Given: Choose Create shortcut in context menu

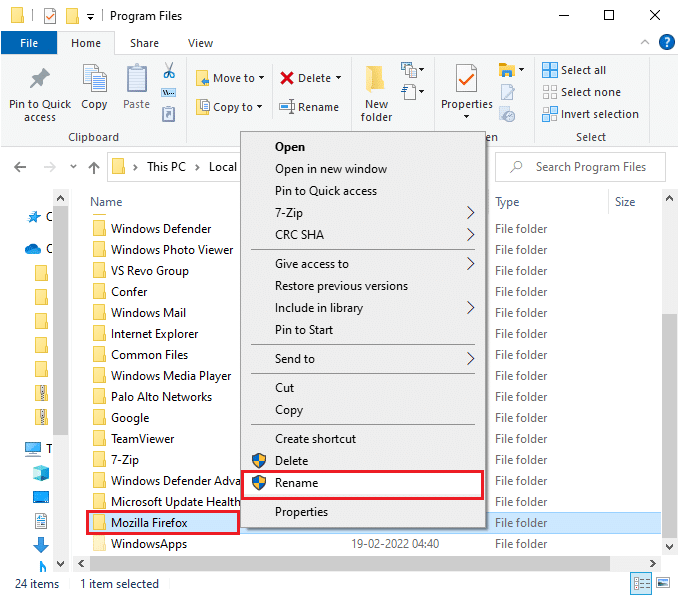Looking at the screenshot, I should 363,439.
